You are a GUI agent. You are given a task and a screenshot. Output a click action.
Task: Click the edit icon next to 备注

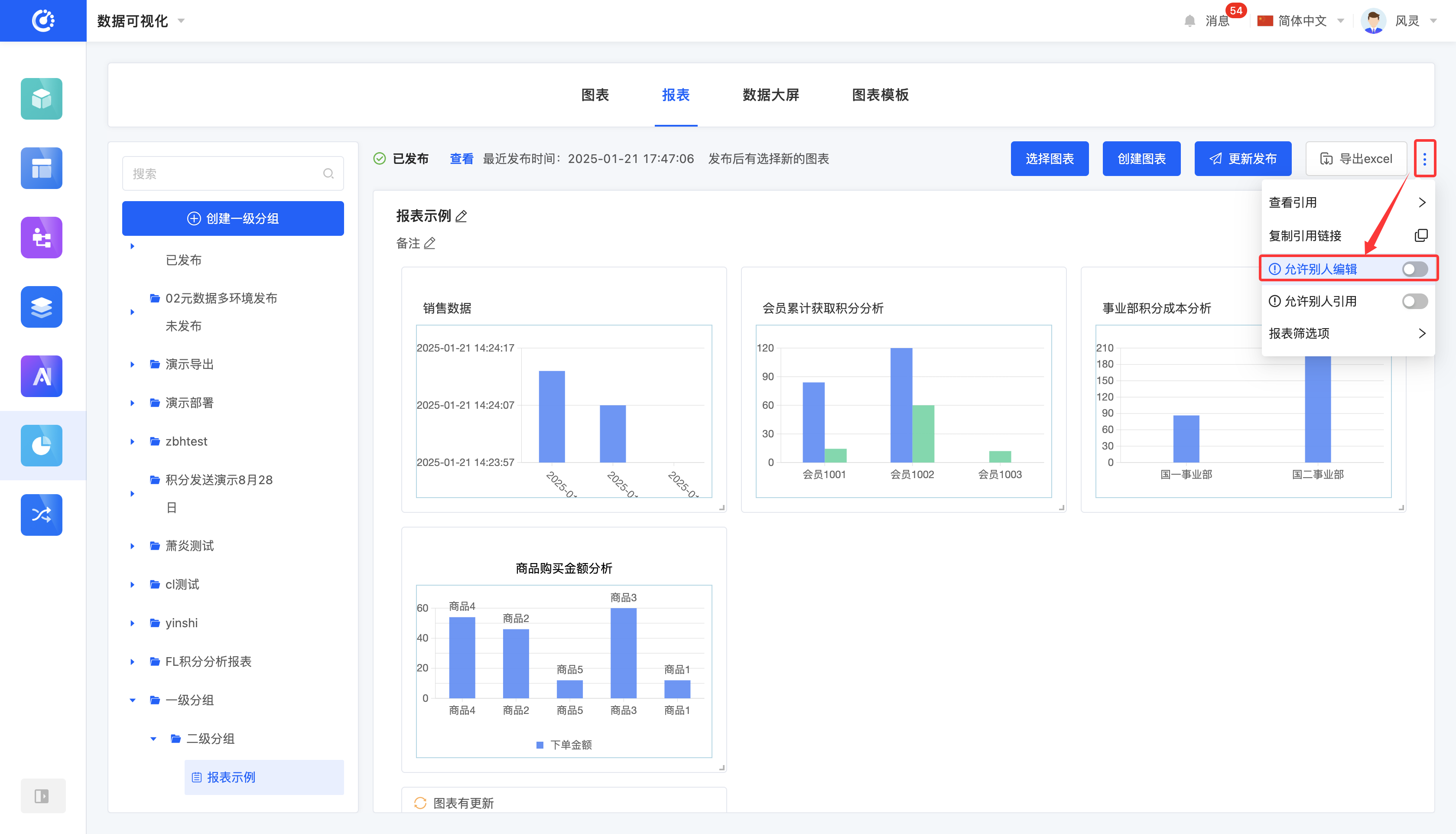pos(430,244)
